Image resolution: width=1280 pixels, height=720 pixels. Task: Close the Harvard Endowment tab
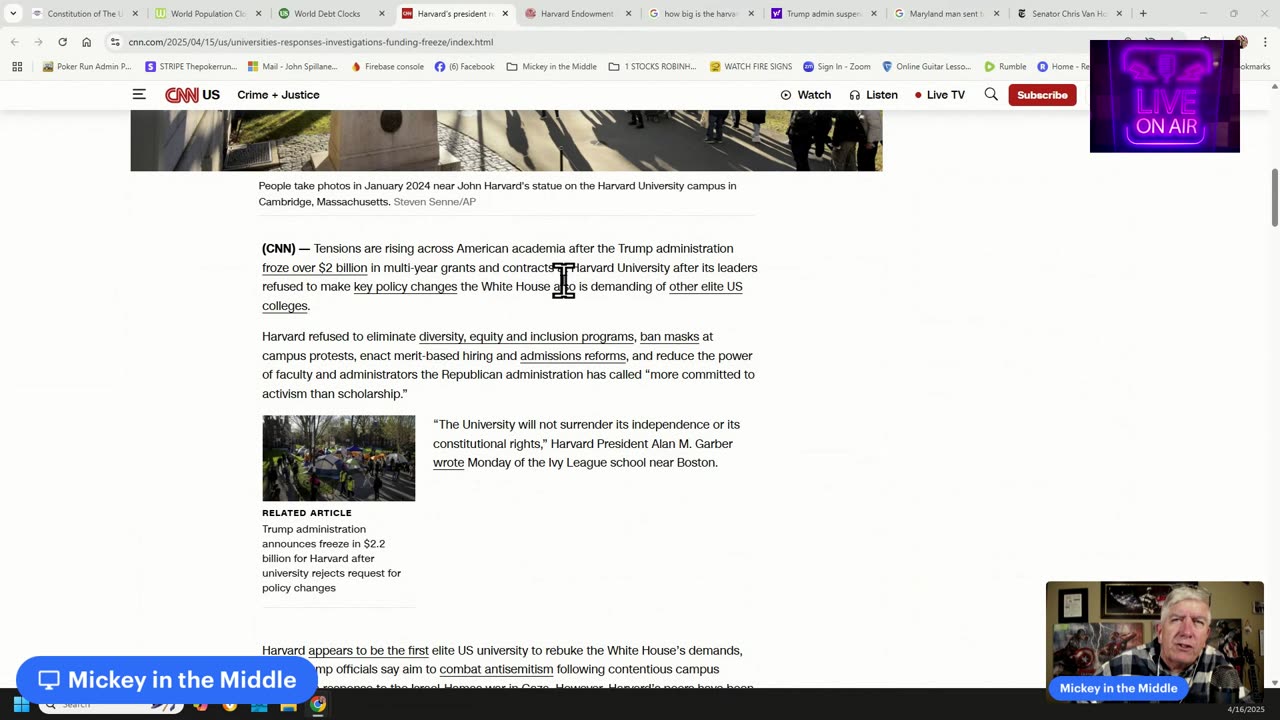(628, 14)
